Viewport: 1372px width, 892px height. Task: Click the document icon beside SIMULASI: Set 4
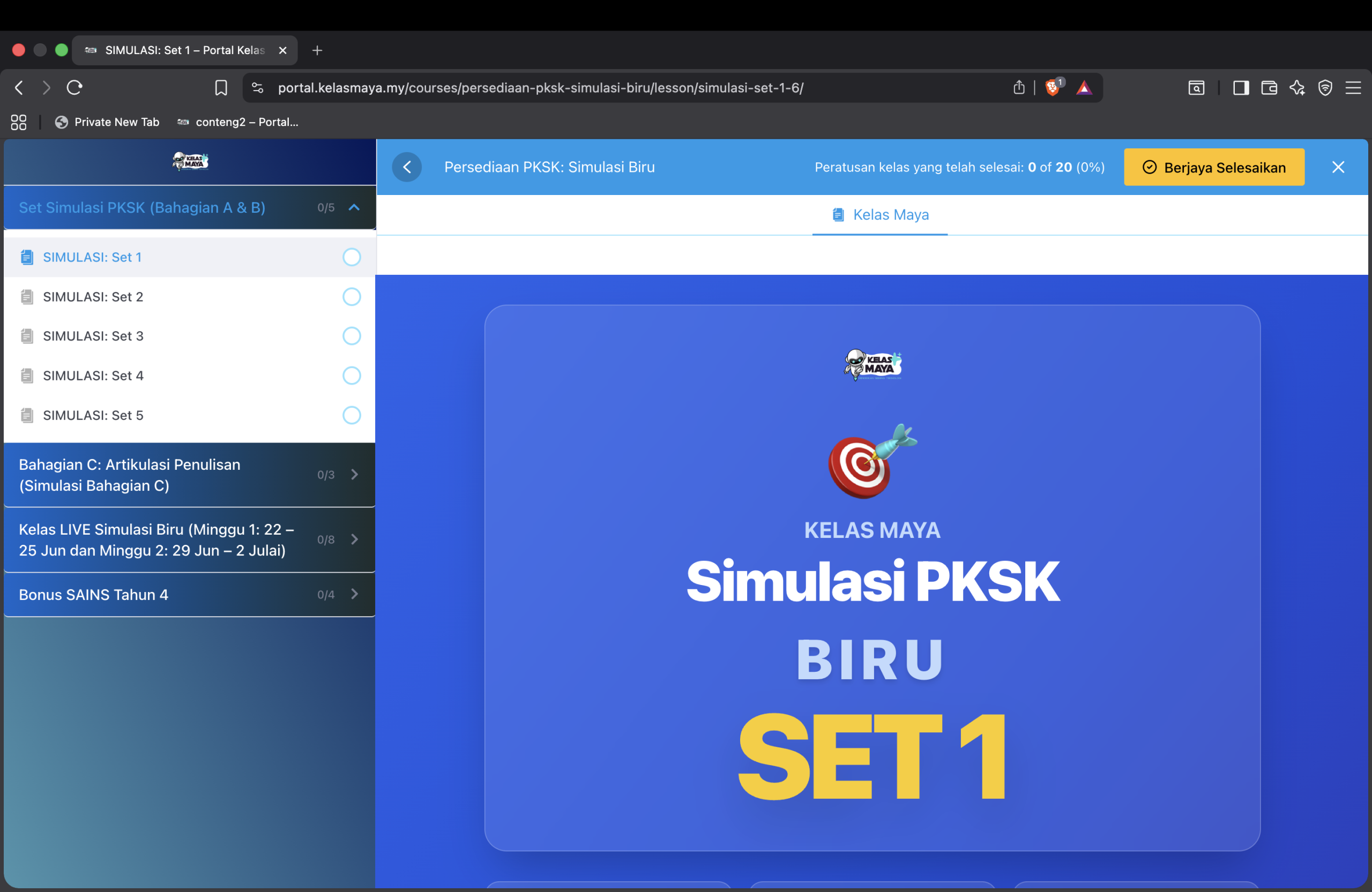(x=26, y=376)
